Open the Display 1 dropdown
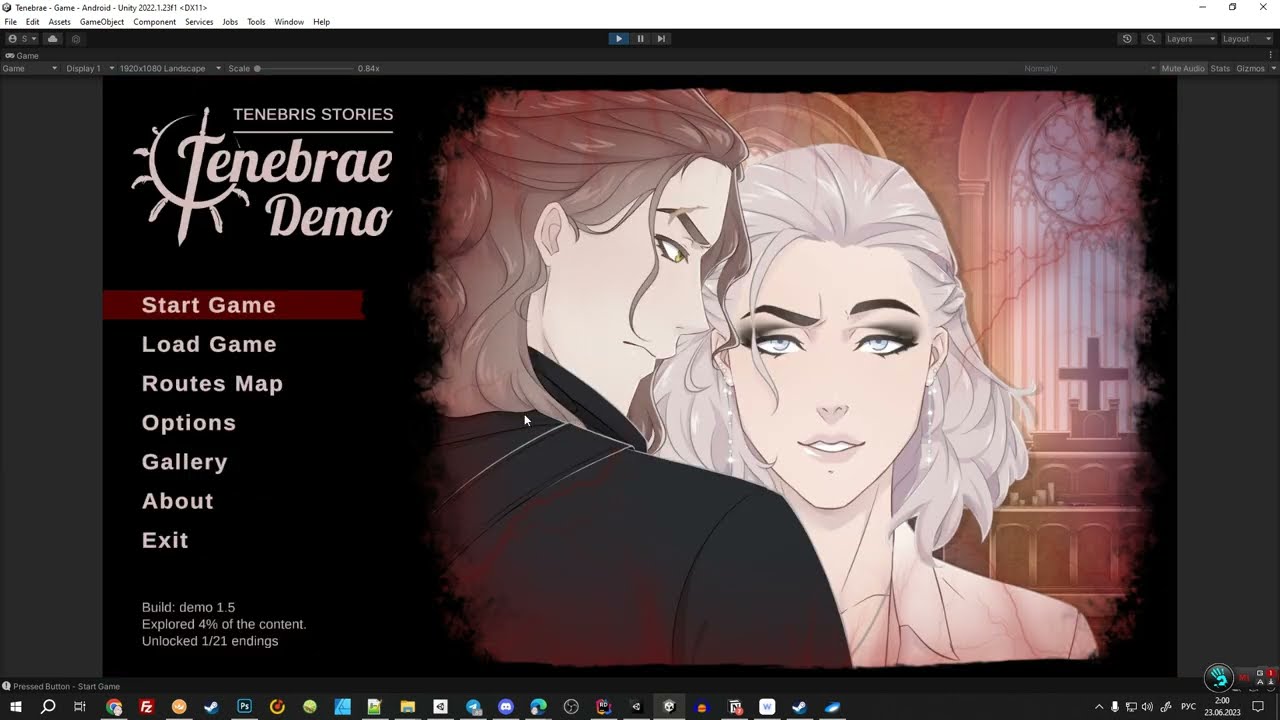This screenshot has width=1280, height=720. pos(90,68)
